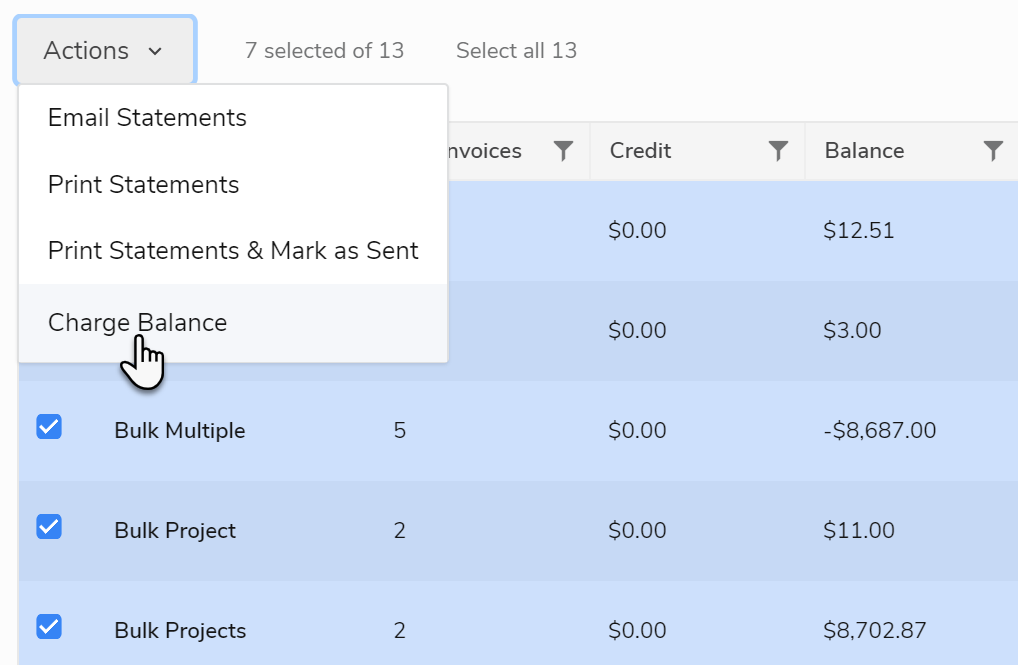The height and width of the screenshot is (665, 1018).
Task: Click the Select all 13 link
Action: coord(516,51)
